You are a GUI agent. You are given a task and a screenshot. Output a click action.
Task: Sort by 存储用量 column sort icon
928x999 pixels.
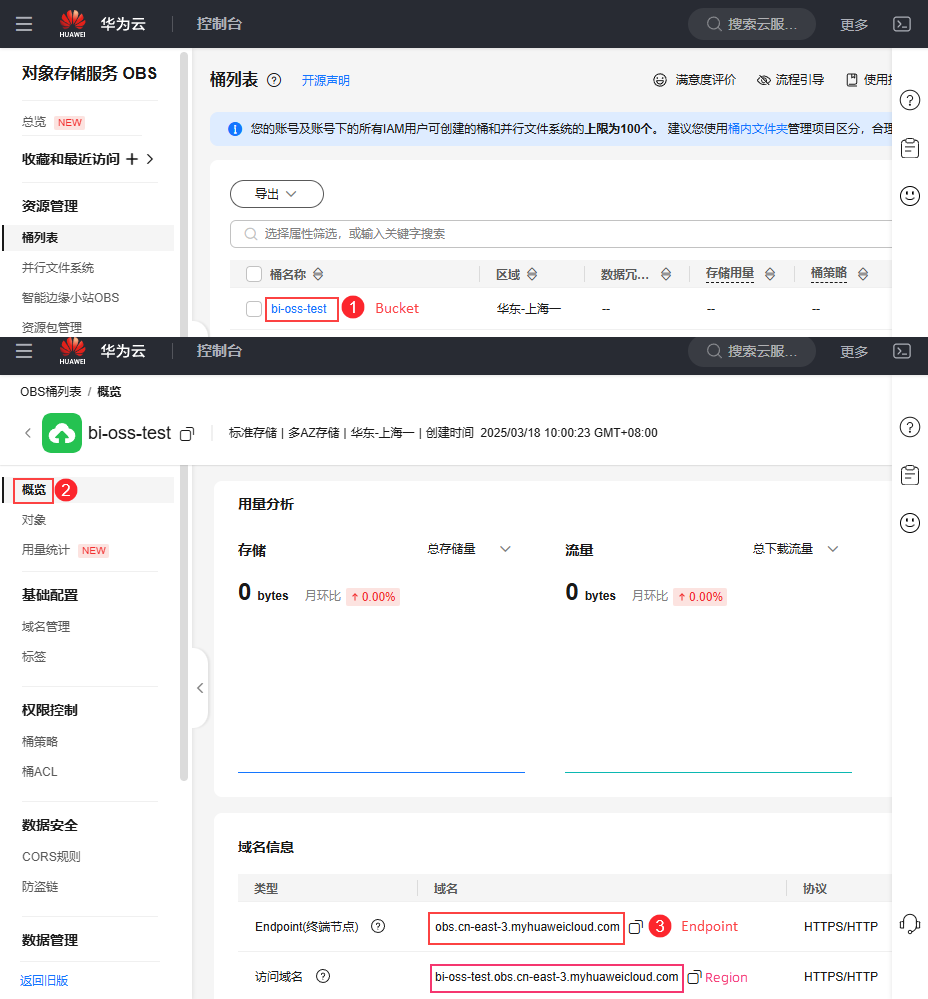tap(769, 274)
